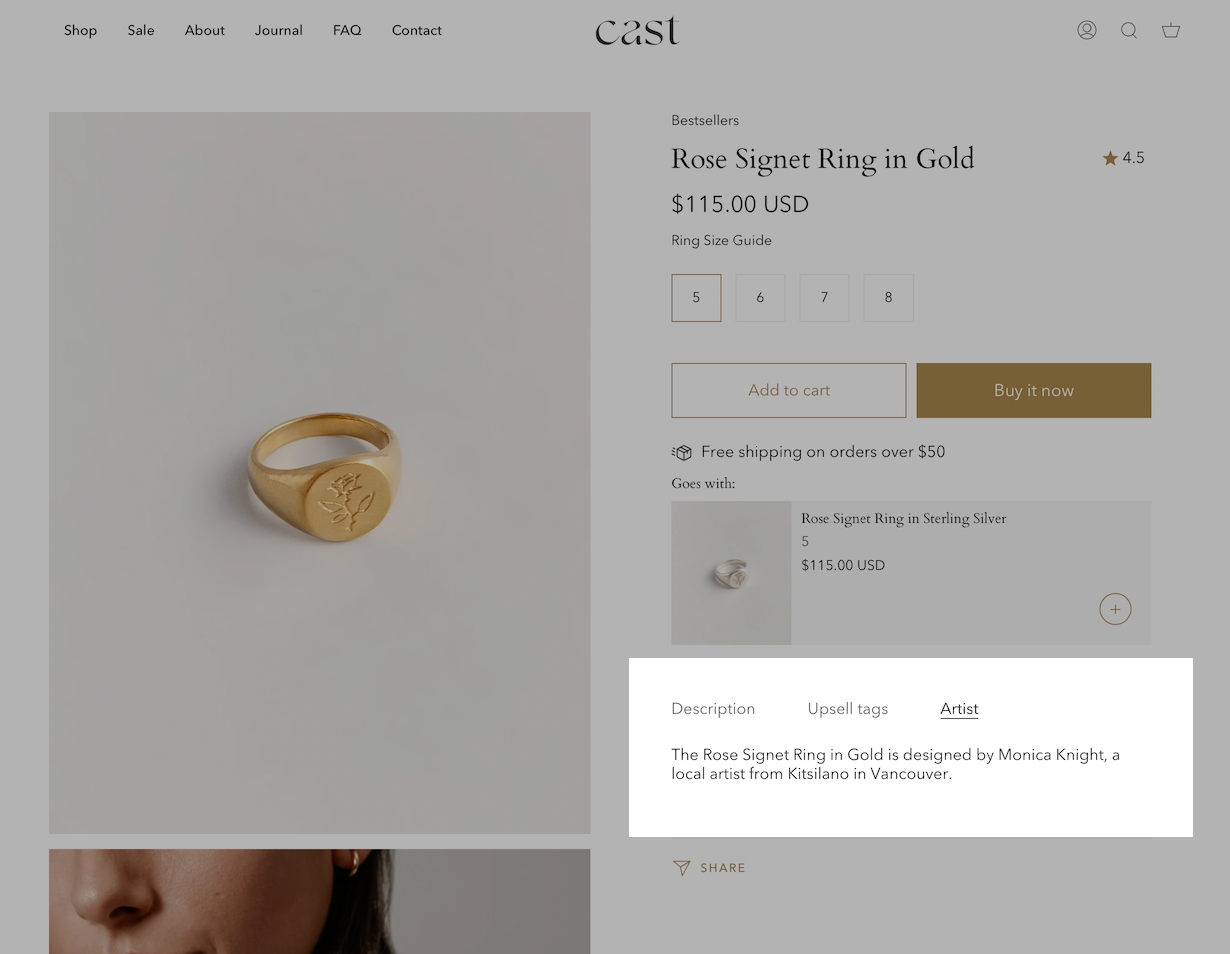Click the paper plane share icon
This screenshot has height=954, width=1230.
[x=681, y=868]
